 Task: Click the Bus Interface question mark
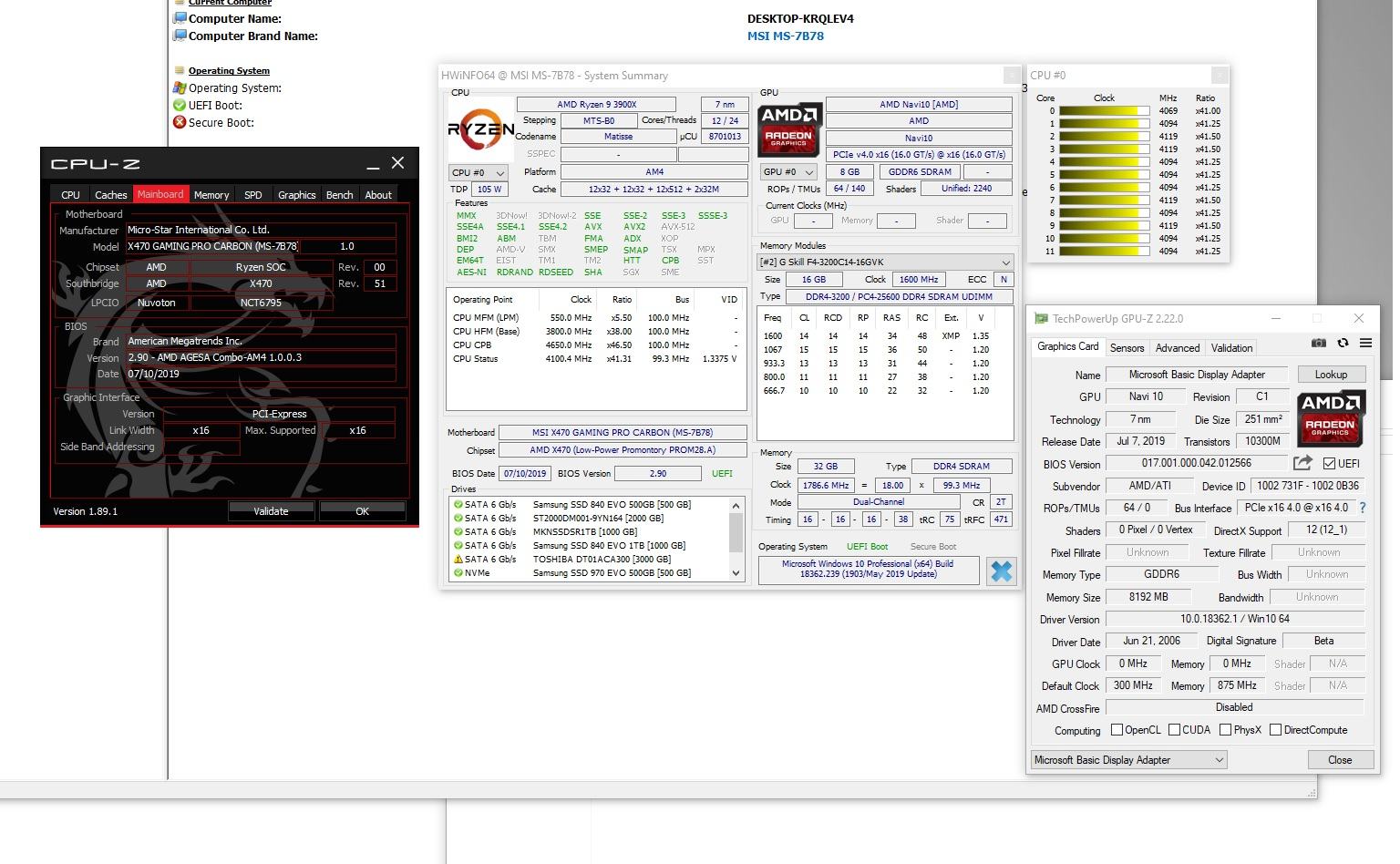point(1363,508)
